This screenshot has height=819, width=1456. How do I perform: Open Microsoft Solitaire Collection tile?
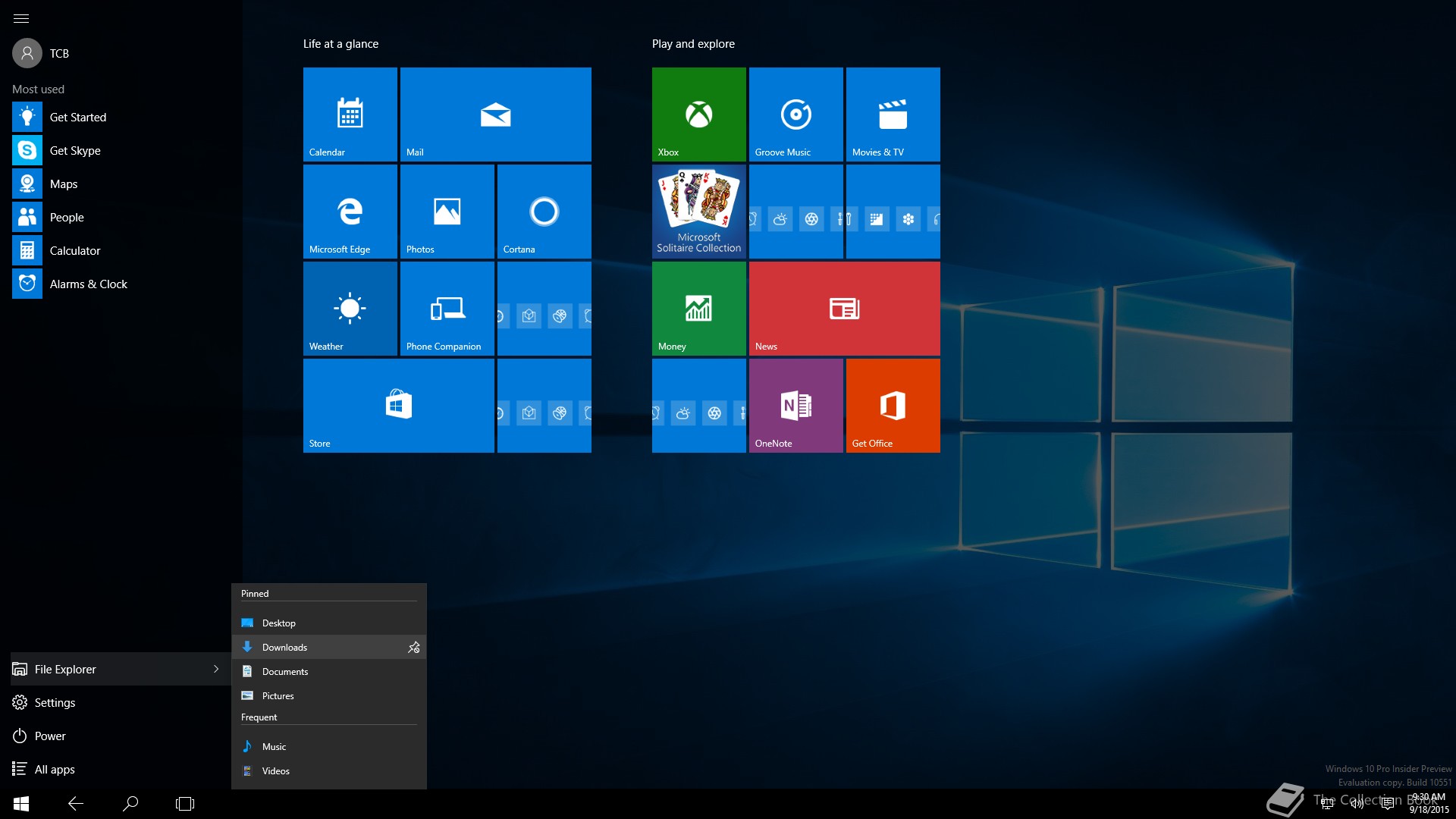pos(699,212)
